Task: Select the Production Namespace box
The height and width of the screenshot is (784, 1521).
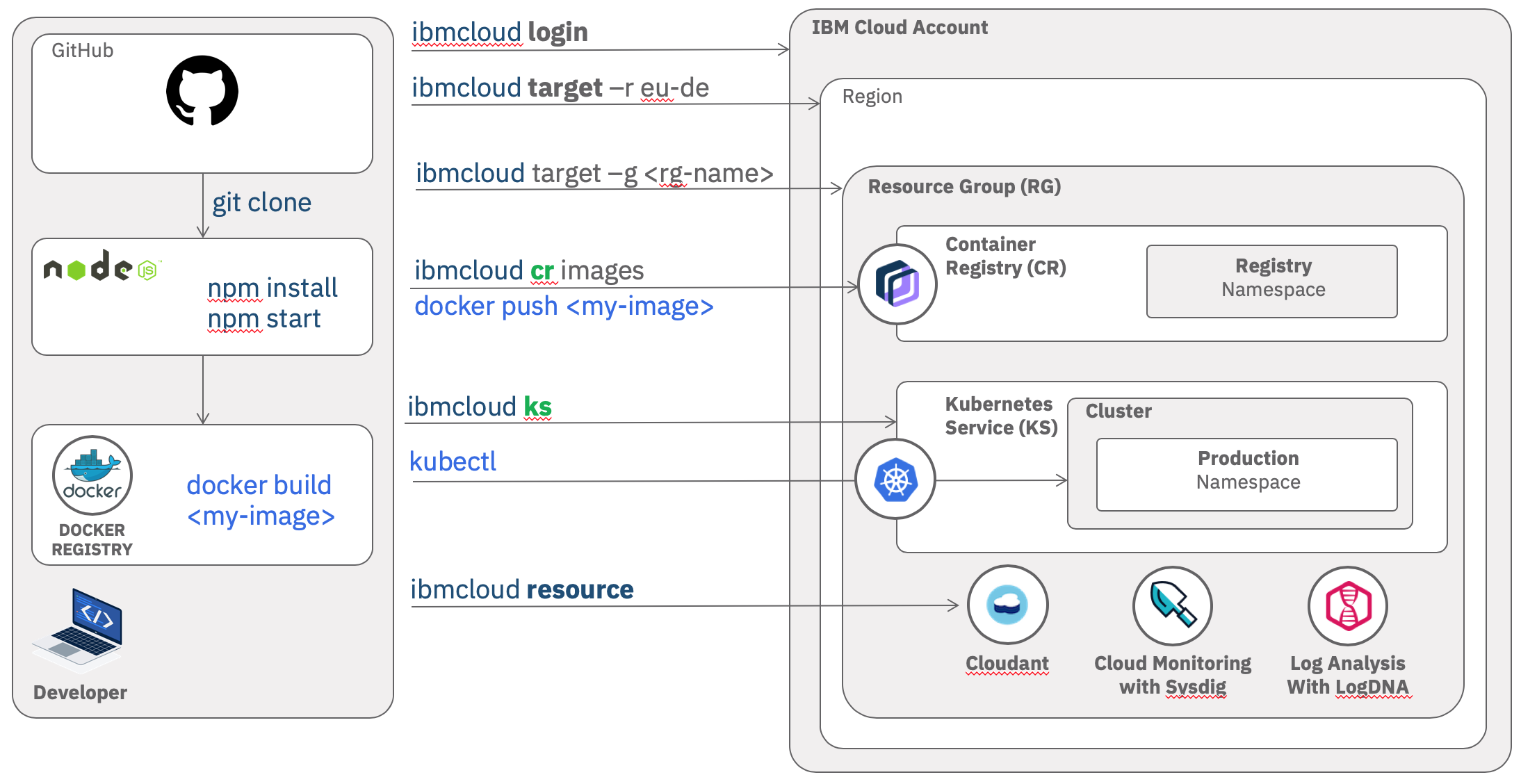Action: (1247, 475)
